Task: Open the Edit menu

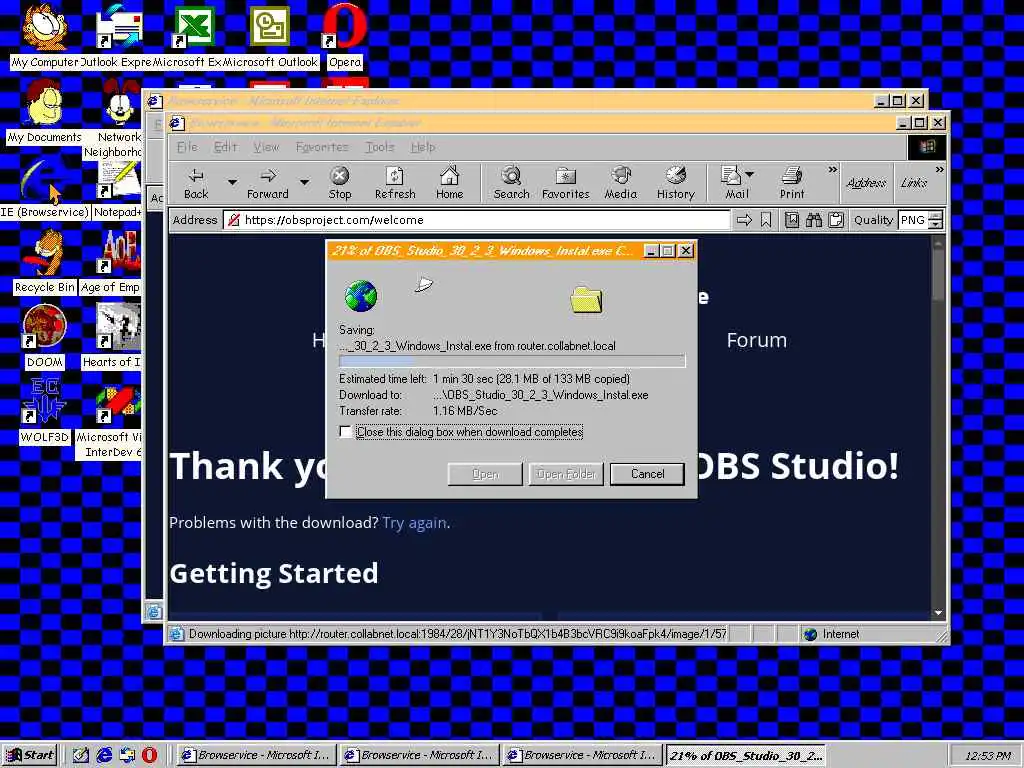Action: [x=225, y=147]
